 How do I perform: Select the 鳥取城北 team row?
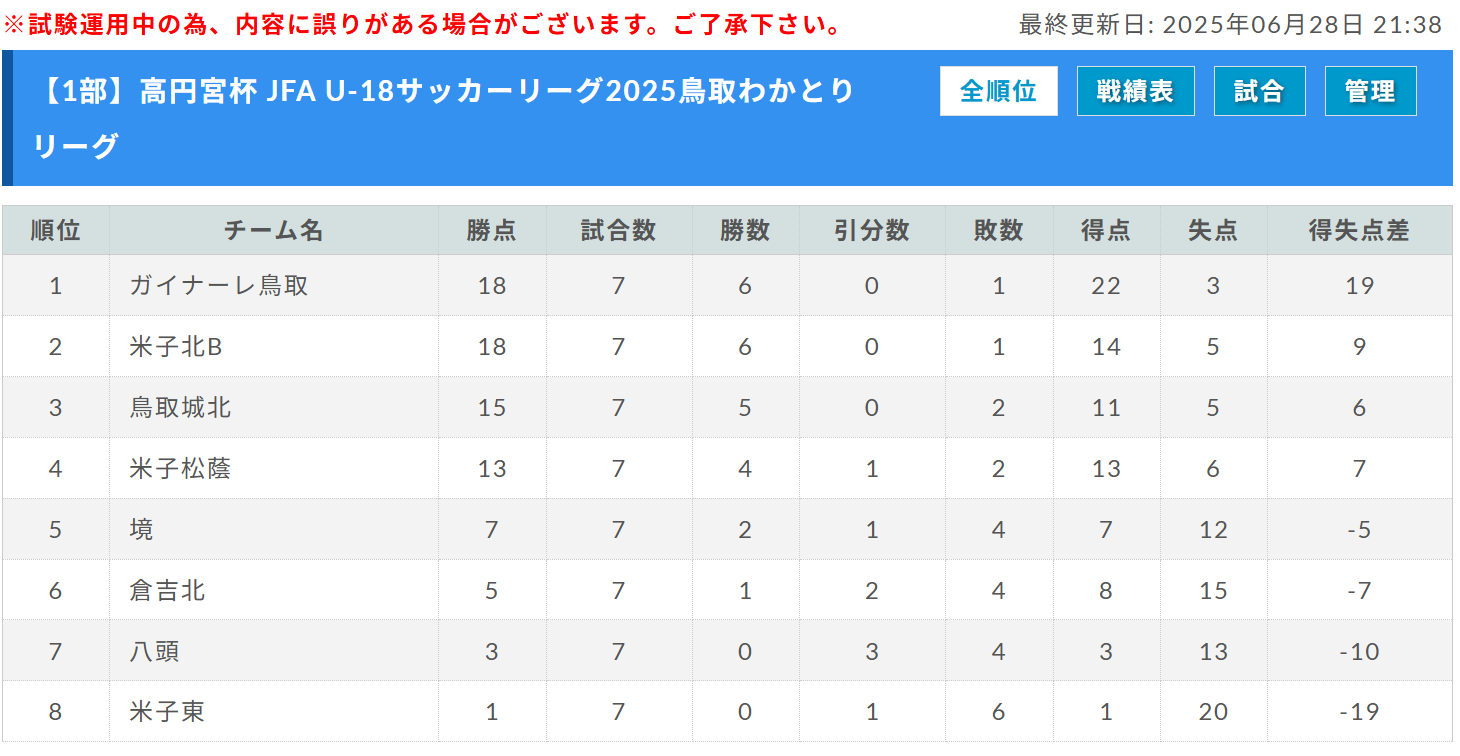click(727, 408)
